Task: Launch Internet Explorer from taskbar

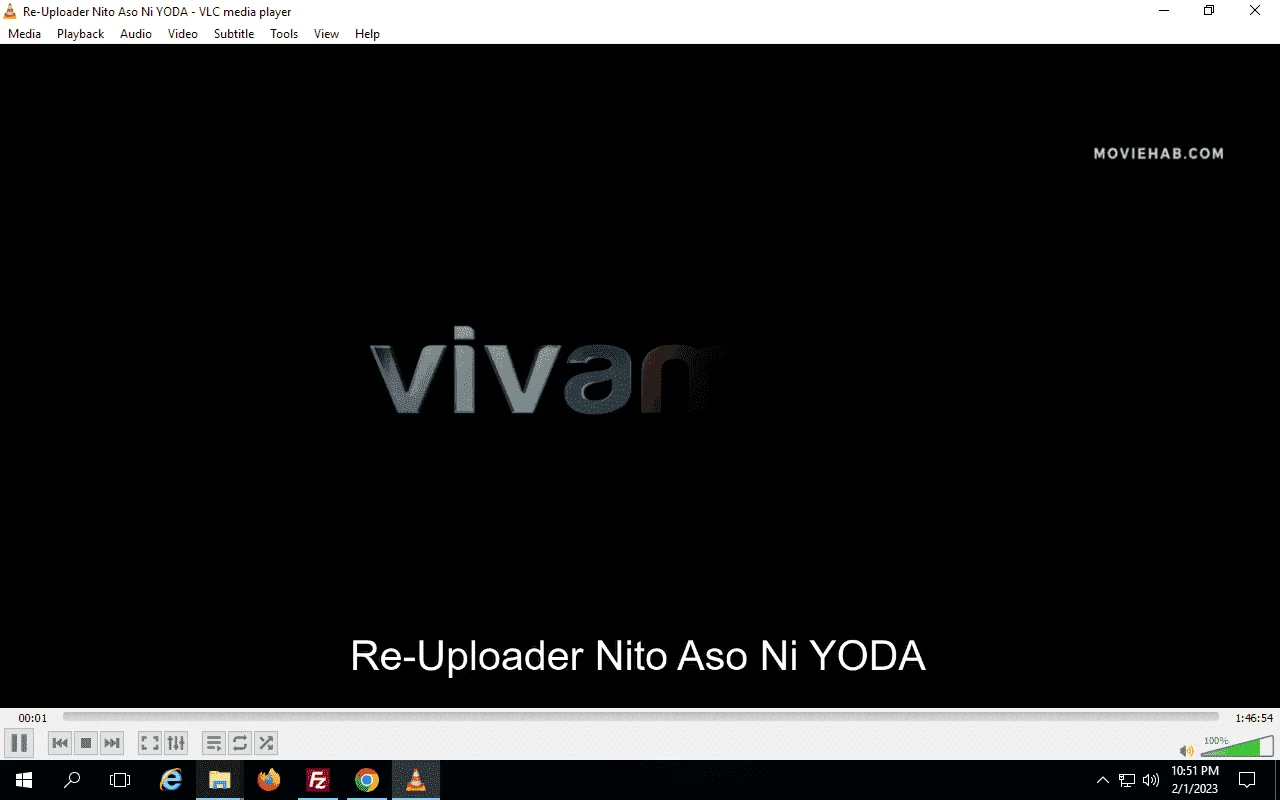Action: [x=172, y=780]
